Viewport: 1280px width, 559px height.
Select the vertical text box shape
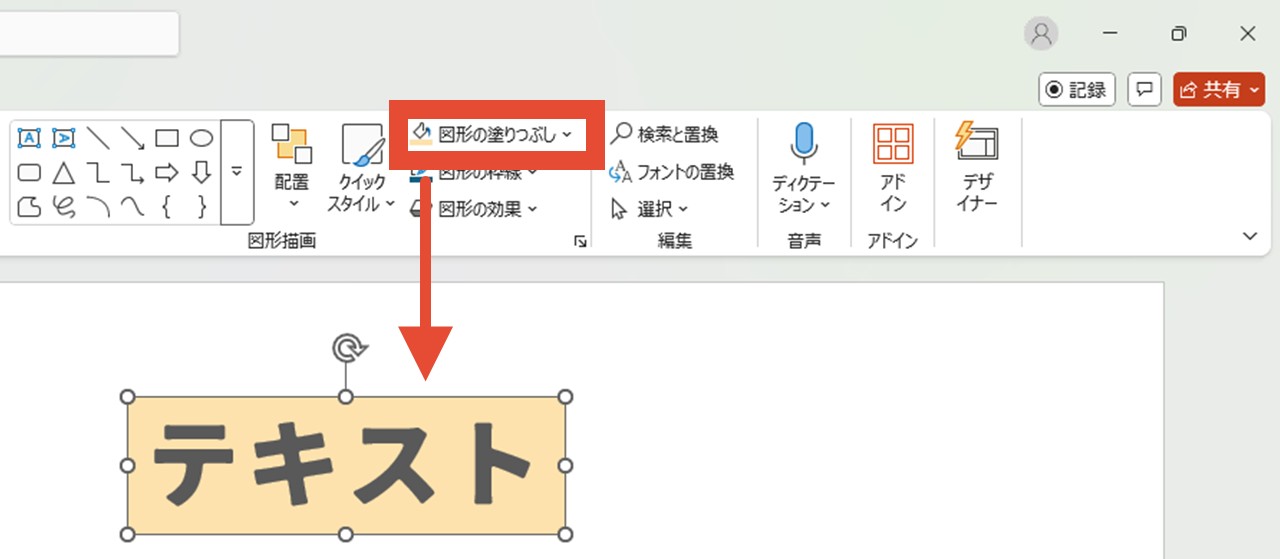tap(64, 138)
